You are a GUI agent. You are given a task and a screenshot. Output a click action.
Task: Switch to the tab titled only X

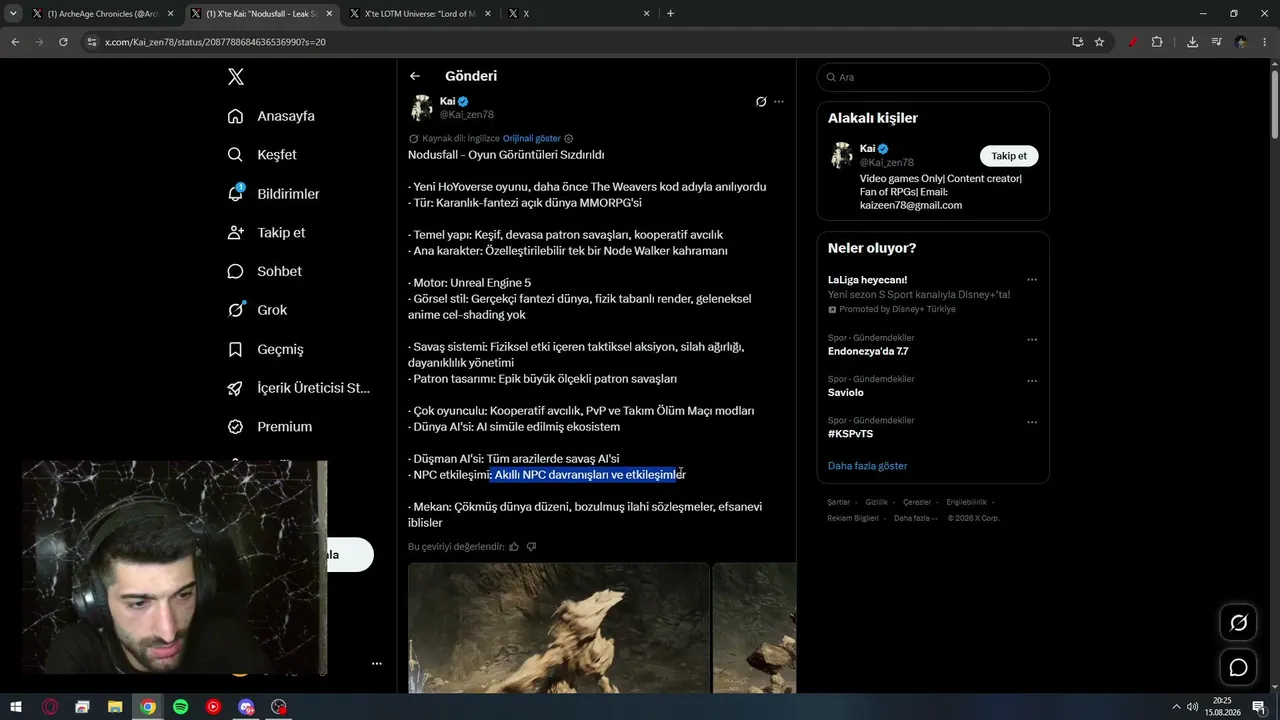pos(578,14)
